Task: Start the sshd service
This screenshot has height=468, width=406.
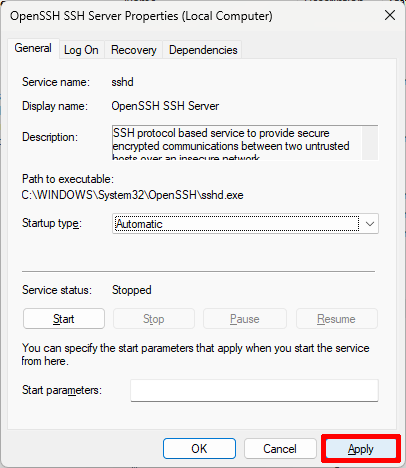Action: coord(64,319)
